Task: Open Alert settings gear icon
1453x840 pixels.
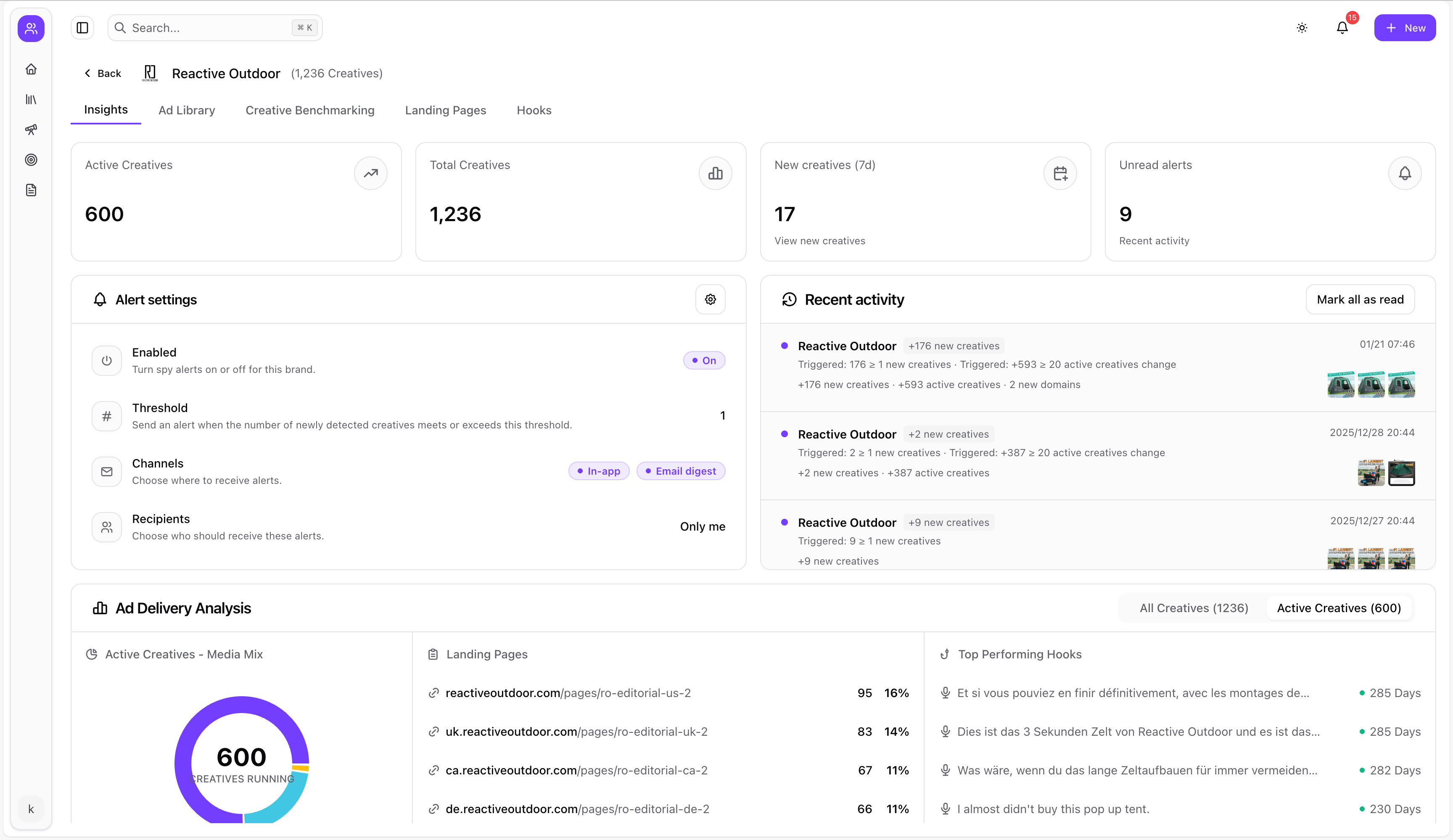Action: pyautogui.click(x=711, y=299)
